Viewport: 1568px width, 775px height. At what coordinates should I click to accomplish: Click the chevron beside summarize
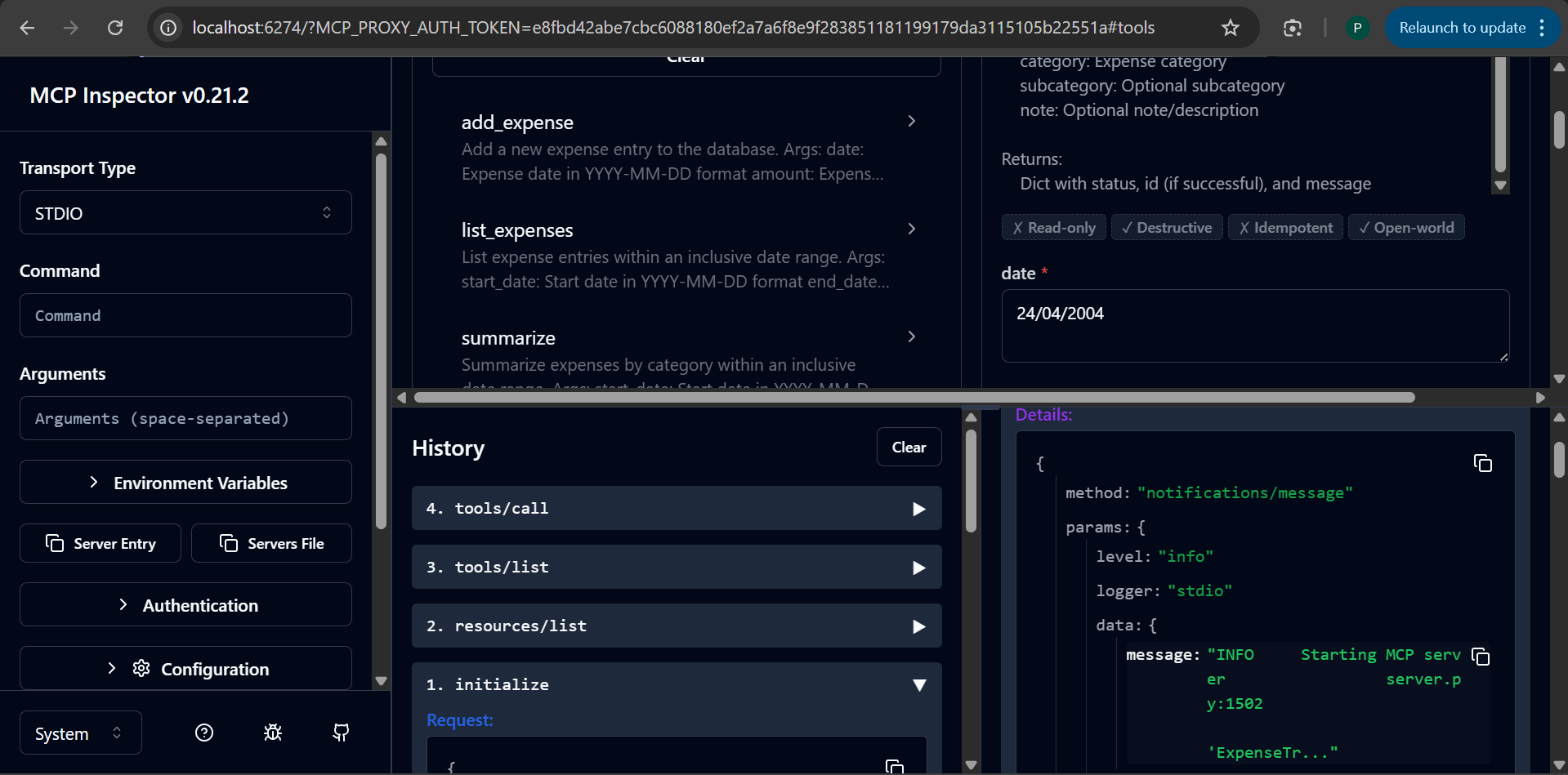coord(911,336)
